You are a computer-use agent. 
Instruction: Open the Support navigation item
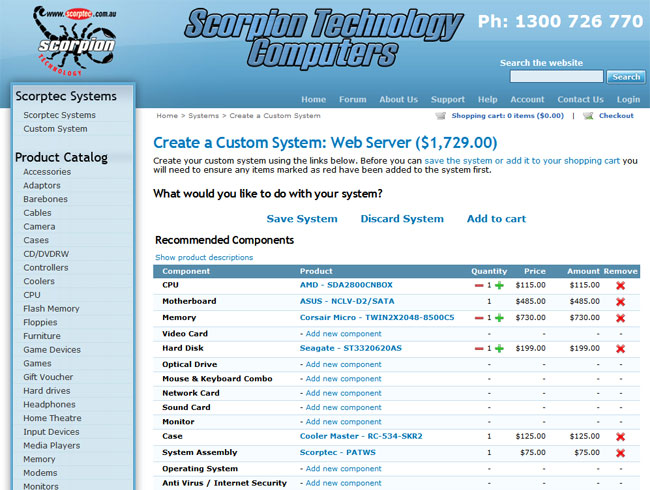click(x=448, y=99)
